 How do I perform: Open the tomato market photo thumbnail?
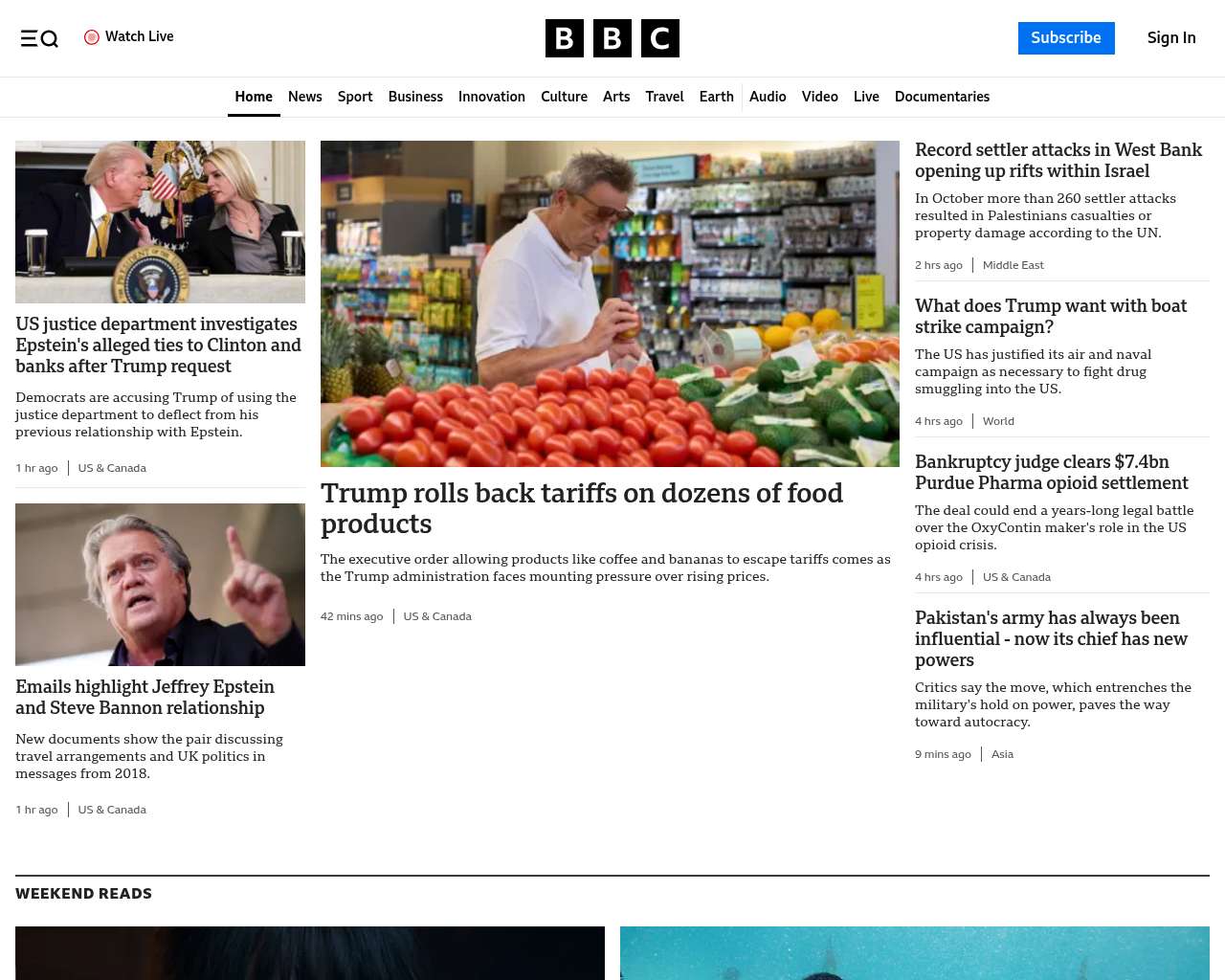[x=610, y=303]
